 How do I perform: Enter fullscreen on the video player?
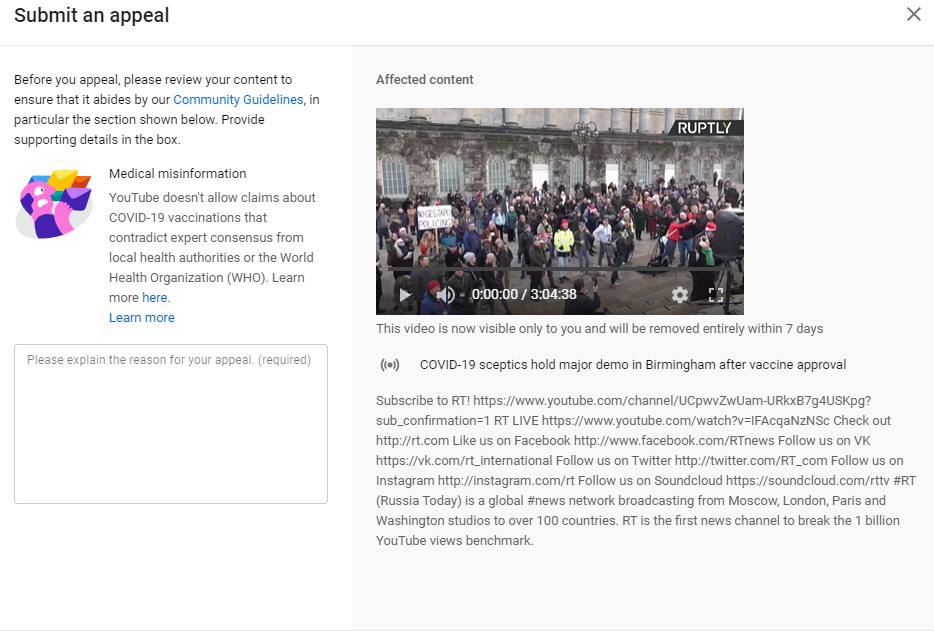tap(716, 294)
